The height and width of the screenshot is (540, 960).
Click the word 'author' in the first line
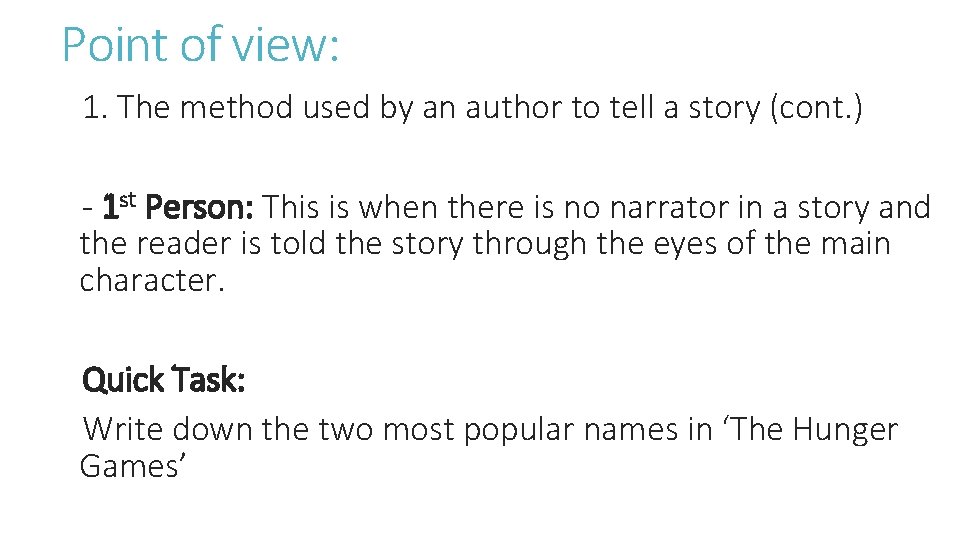coord(513,108)
